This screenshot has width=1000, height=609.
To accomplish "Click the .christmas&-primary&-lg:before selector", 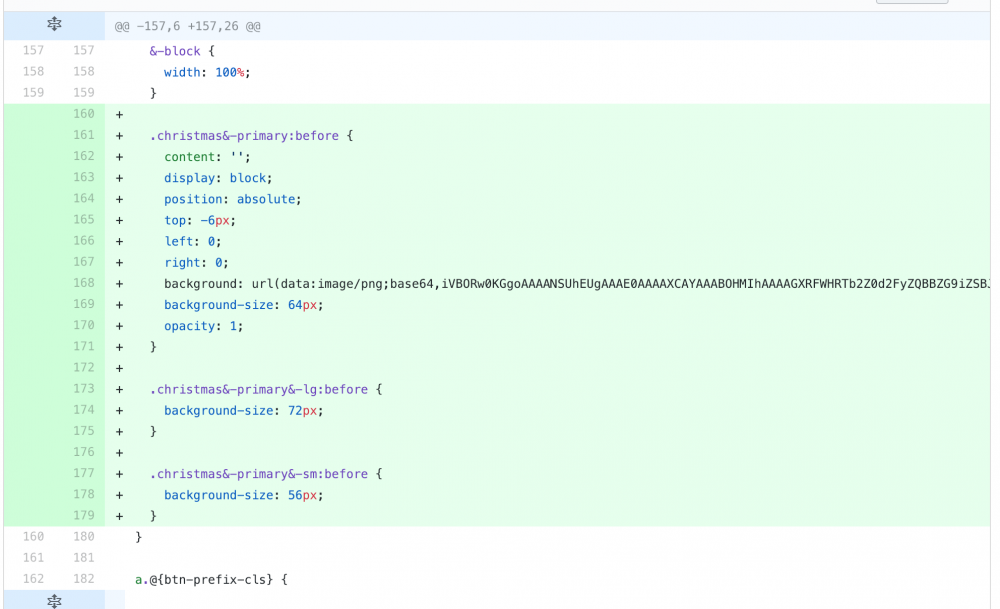I will pos(266,389).
